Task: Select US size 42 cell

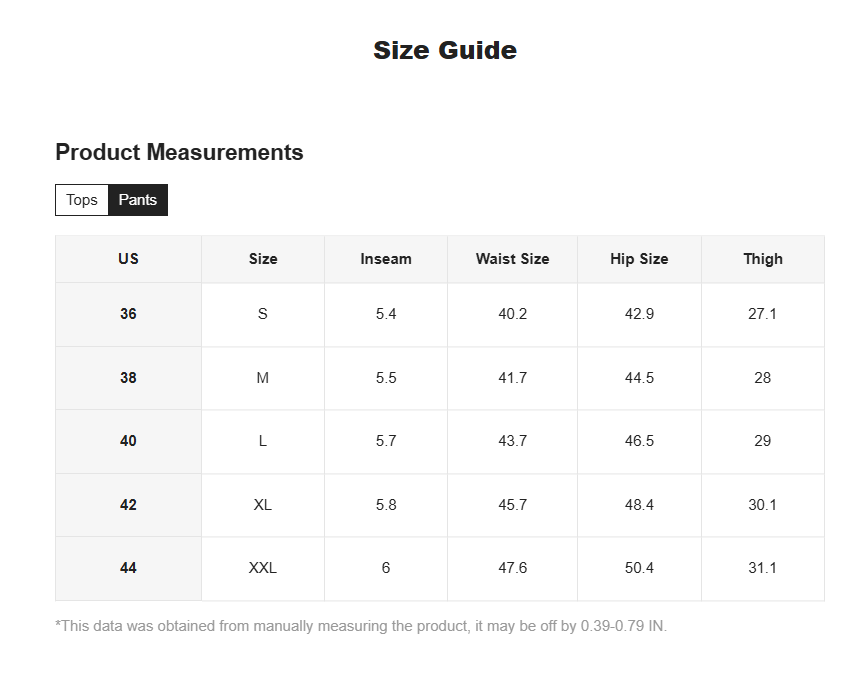Action: [128, 505]
